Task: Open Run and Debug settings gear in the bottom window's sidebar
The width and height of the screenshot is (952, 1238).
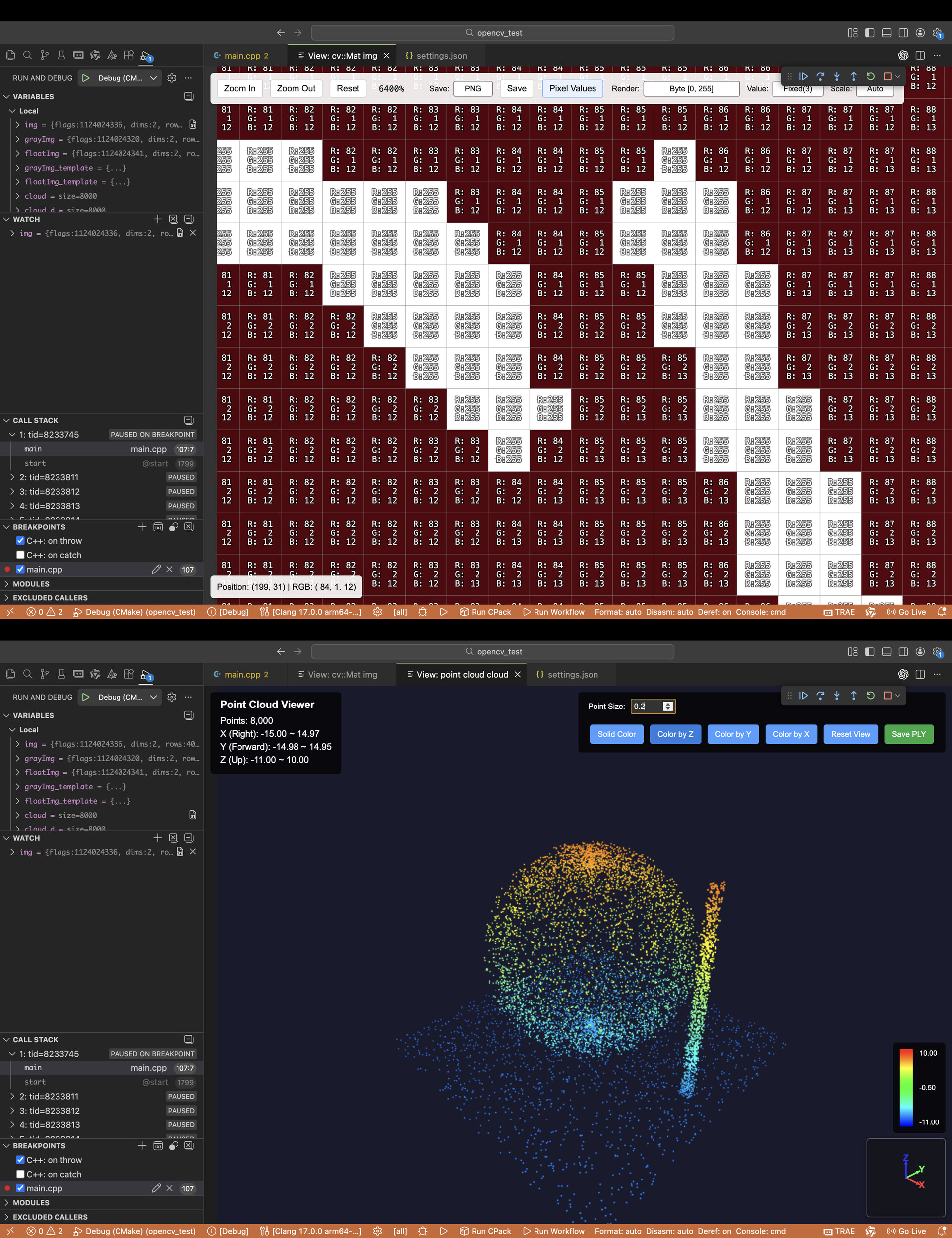Action: click(x=172, y=697)
